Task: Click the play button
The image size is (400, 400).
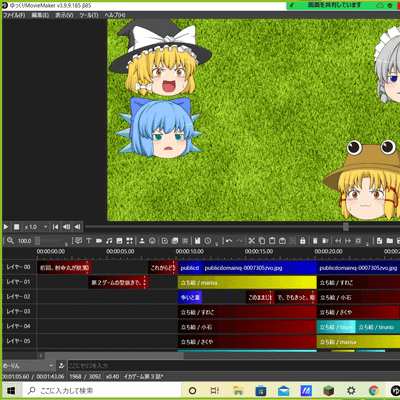Action: pos(6,227)
